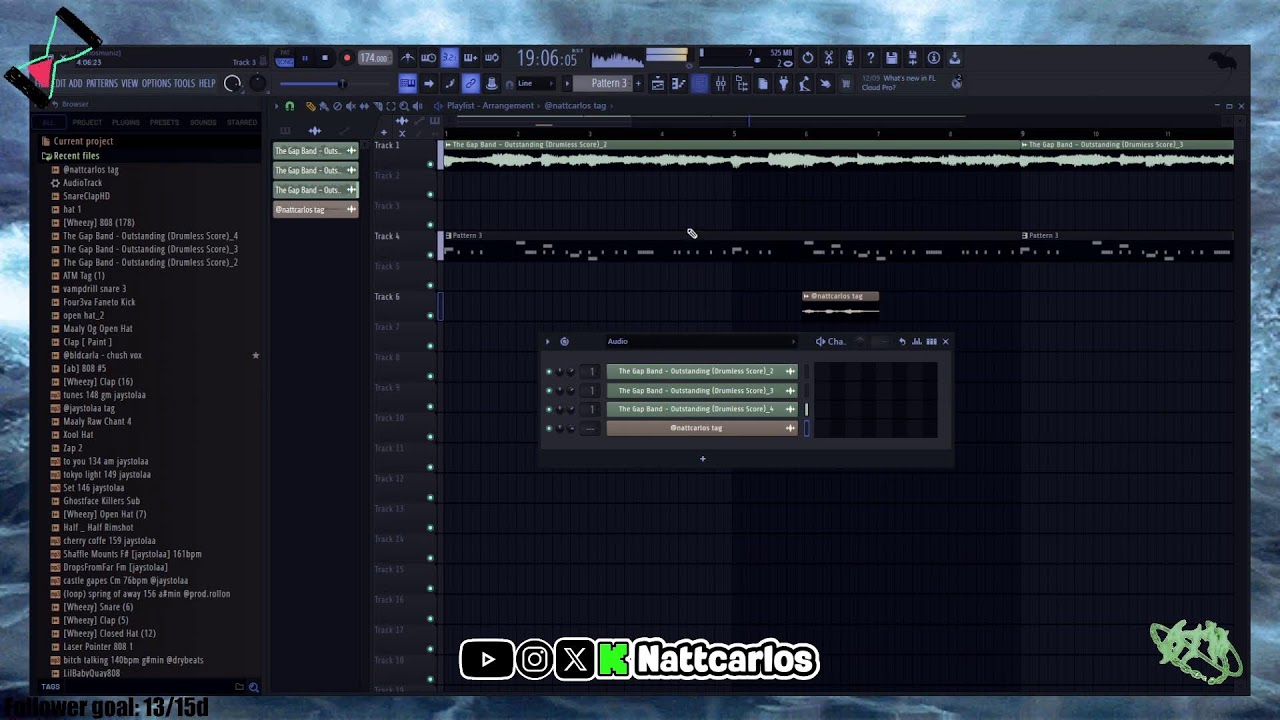The width and height of the screenshot is (1280, 720).
Task: Toggle the browser view icon
Action: point(741,84)
